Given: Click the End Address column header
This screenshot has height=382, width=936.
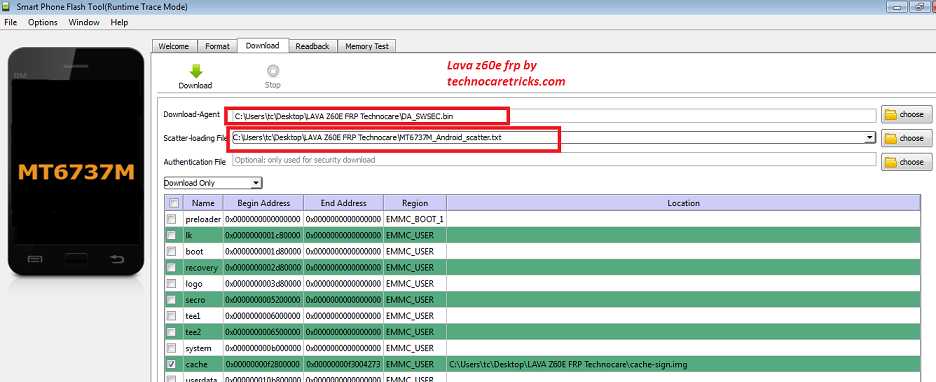Looking at the screenshot, I should pyautogui.click(x=343, y=203).
